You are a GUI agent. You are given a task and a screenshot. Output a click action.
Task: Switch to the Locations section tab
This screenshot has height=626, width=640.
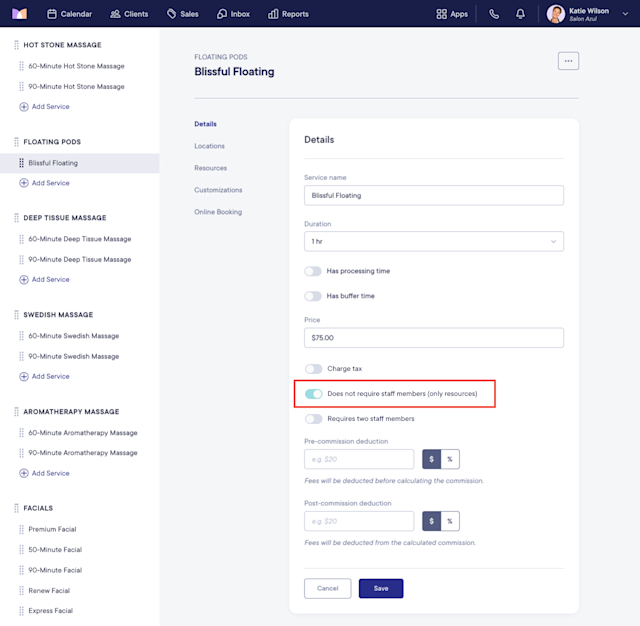point(209,146)
